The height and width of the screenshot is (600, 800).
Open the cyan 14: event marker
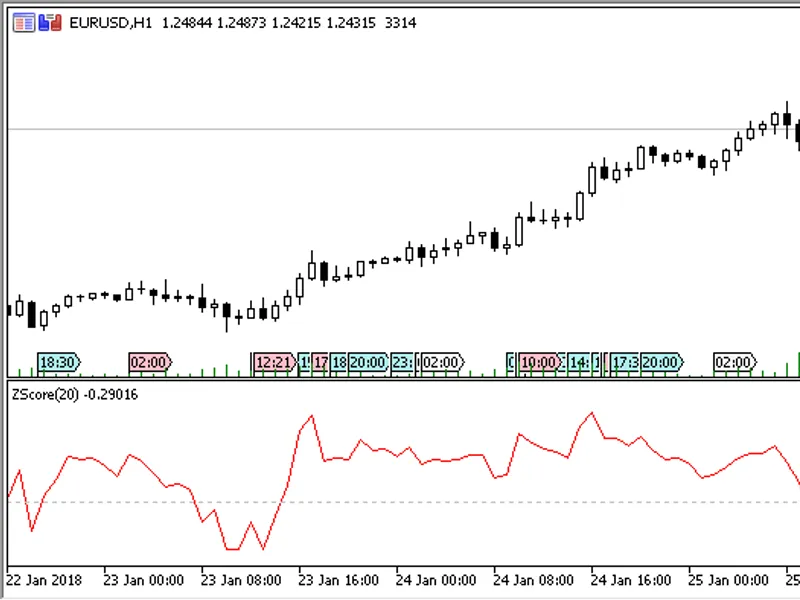[579, 363]
